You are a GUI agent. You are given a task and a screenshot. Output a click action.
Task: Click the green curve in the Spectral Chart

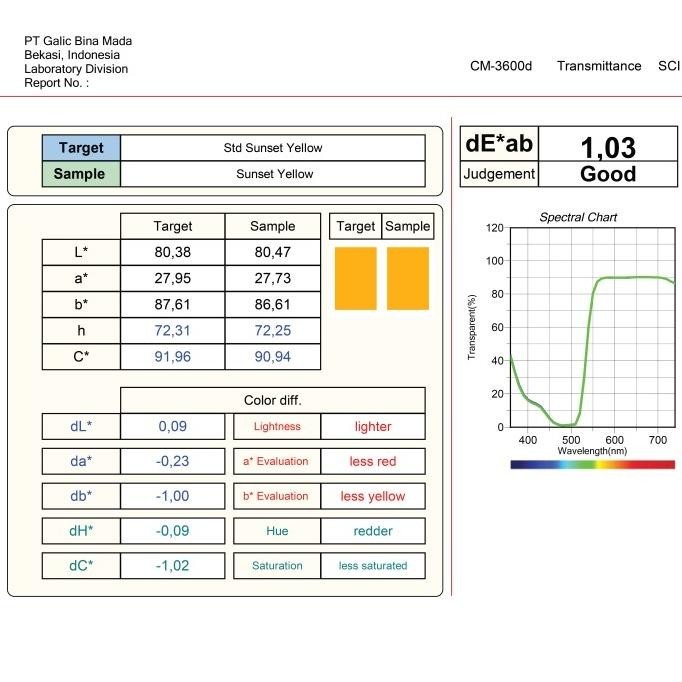[x=580, y=330]
